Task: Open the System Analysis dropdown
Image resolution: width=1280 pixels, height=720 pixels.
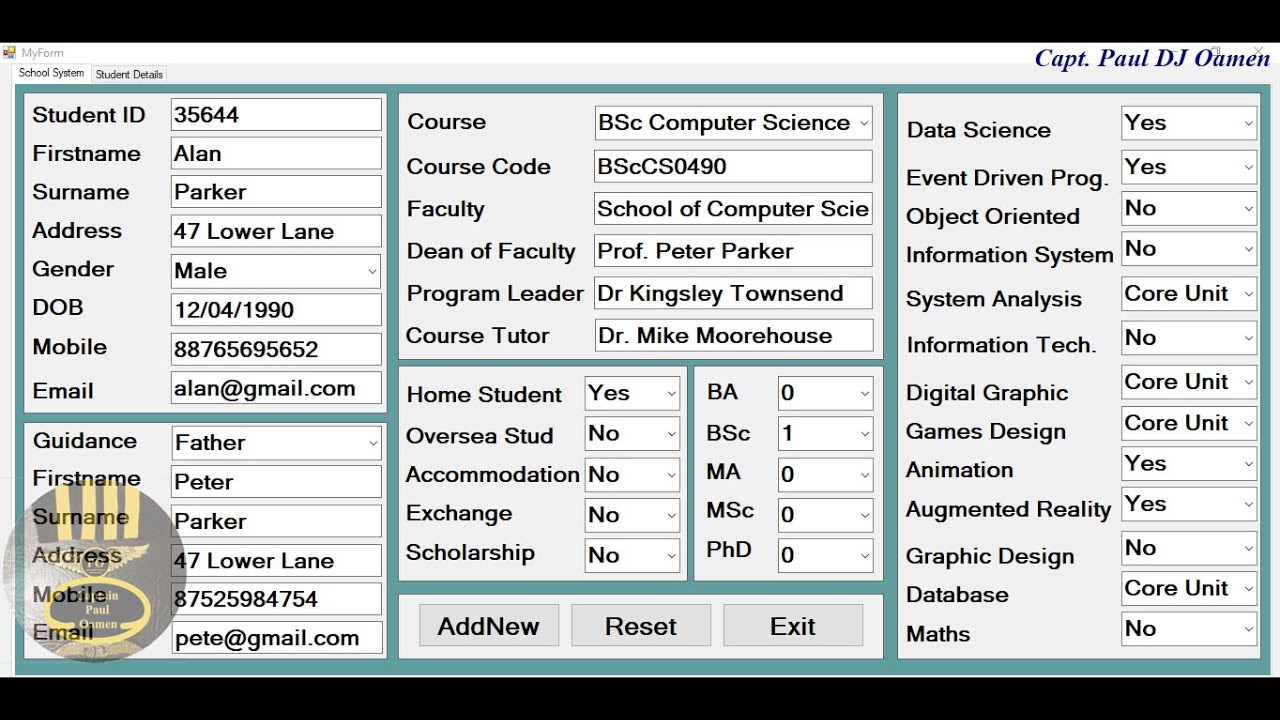Action: pos(1189,294)
